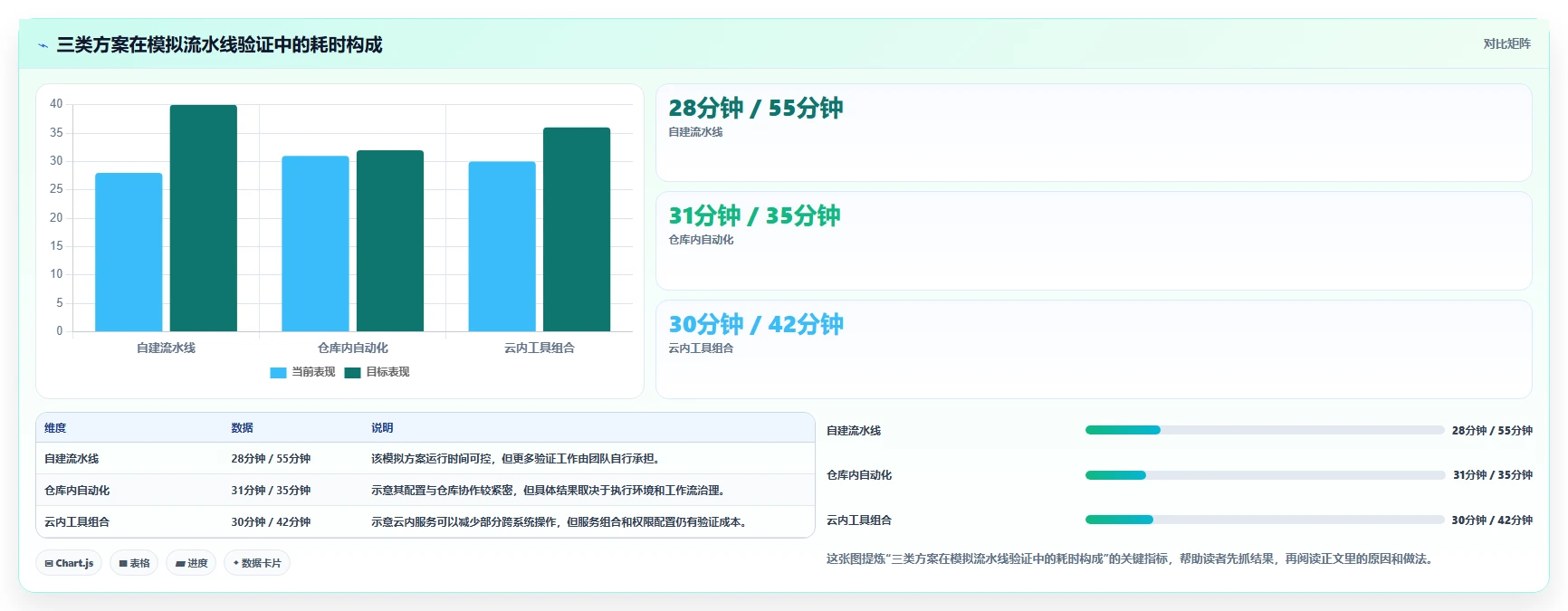Viewport: 1568px width, 611px height.
Task: Click the summary note starting 这张图提炼
Action: pyautogui.click(x=1132, y=559)
